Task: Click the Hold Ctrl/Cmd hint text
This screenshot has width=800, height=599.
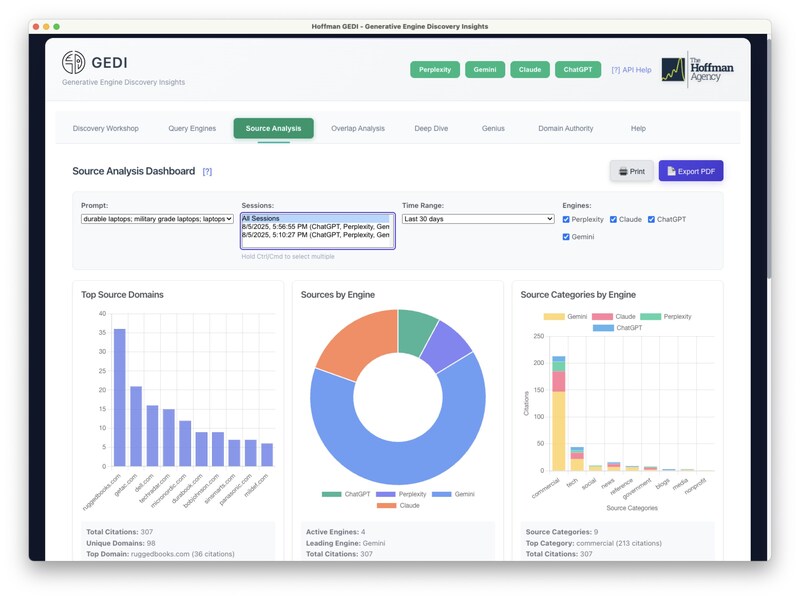Action: 288,257
